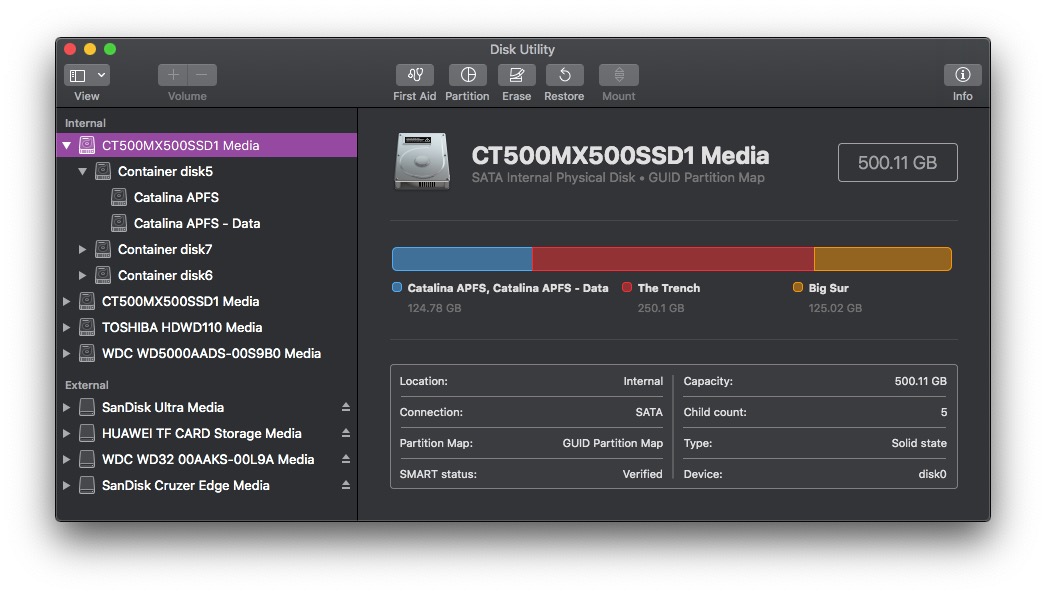The image size is (1046, 595).
Task: Click the disk icon beside Catalina APFS
Action: (x=119, y=197)
